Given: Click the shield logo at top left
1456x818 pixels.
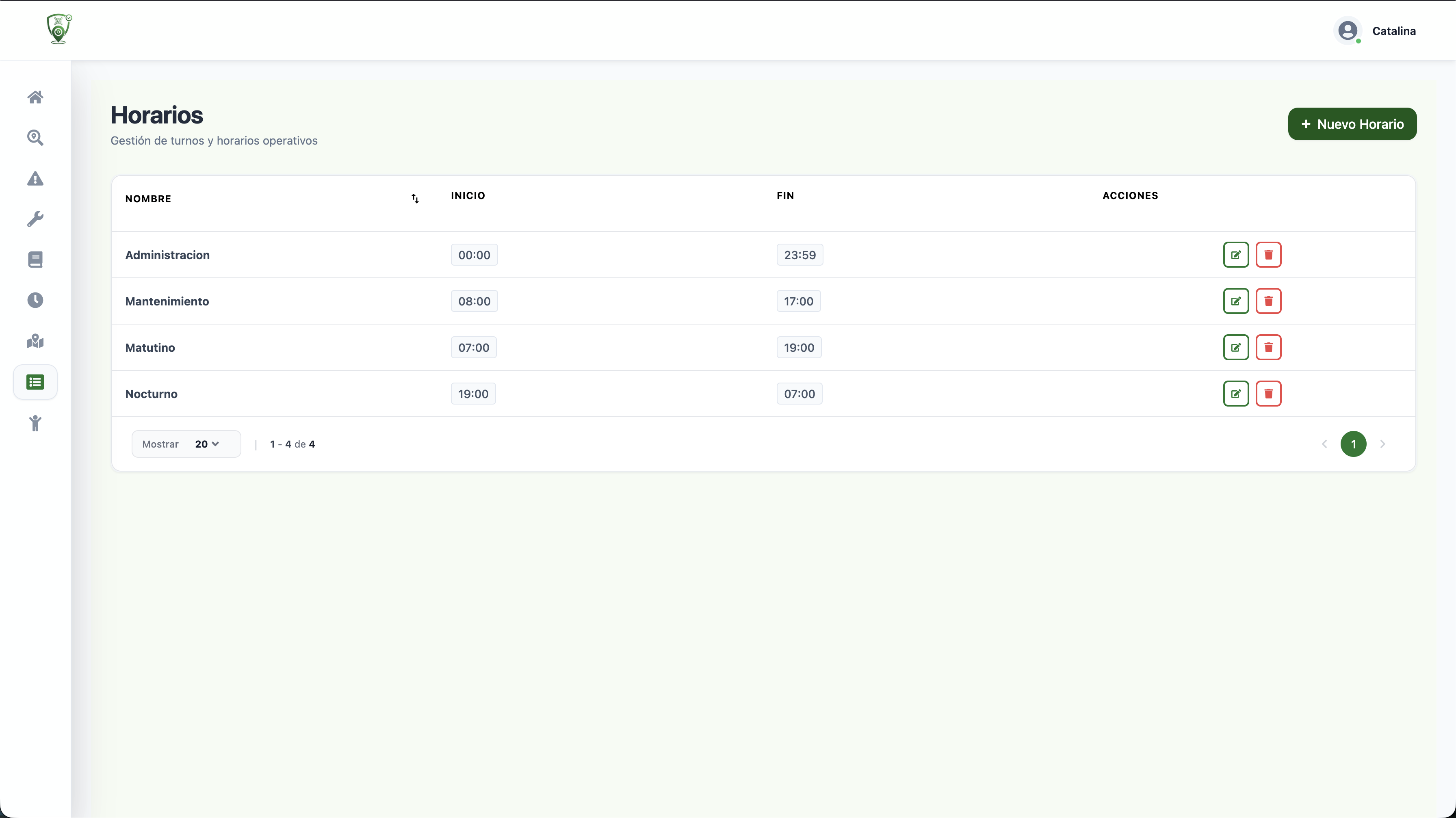Looking at the screenshot, I should pos(59,29).
